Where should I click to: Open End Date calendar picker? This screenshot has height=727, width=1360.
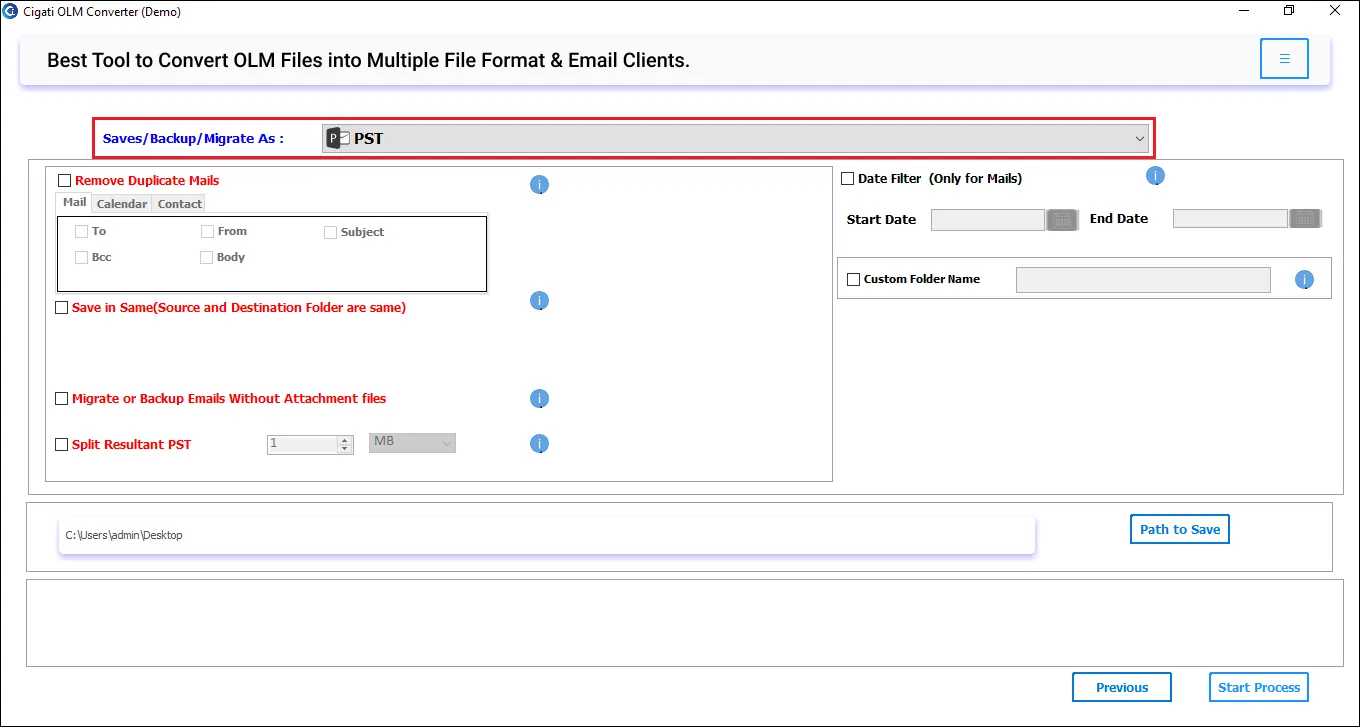point(1305,218)
